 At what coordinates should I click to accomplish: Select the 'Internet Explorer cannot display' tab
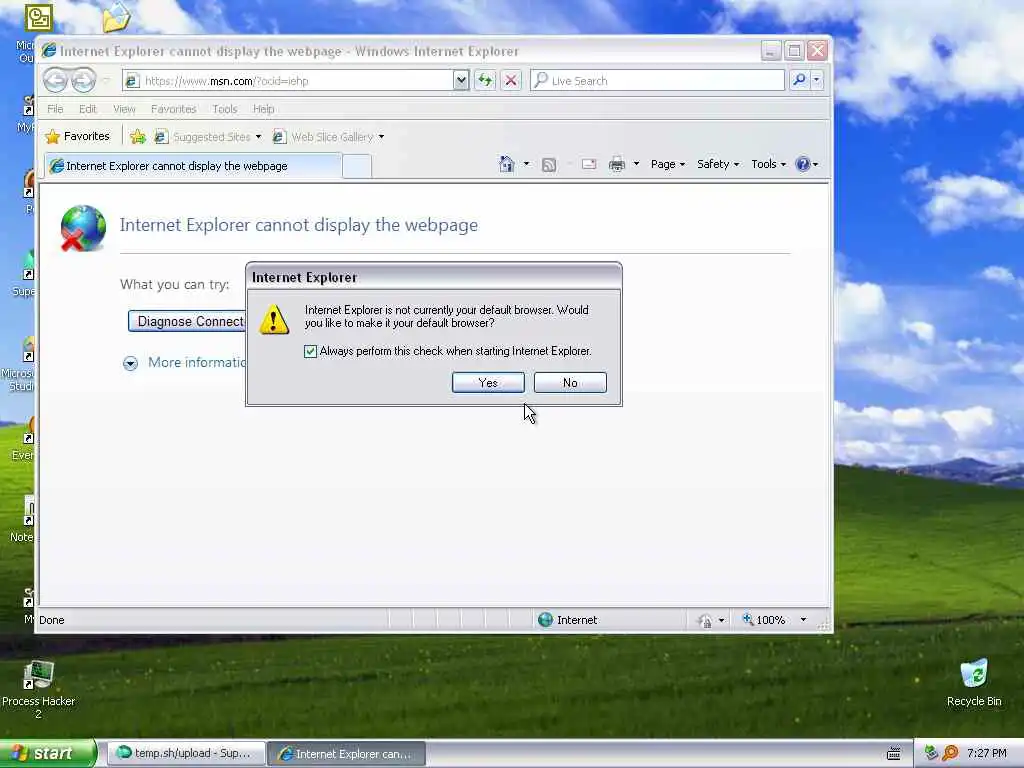point(193,166)
